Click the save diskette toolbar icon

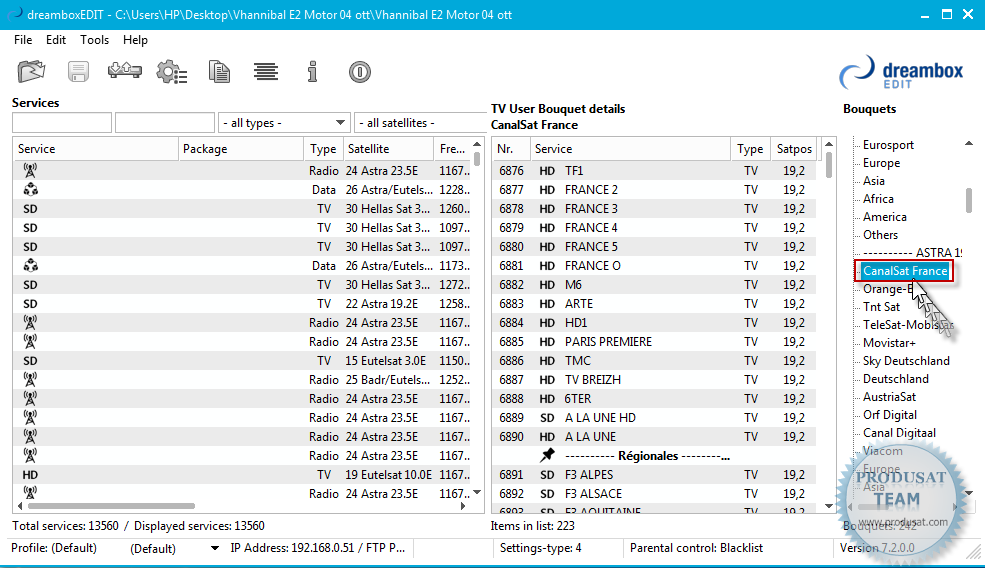(79, 72)
